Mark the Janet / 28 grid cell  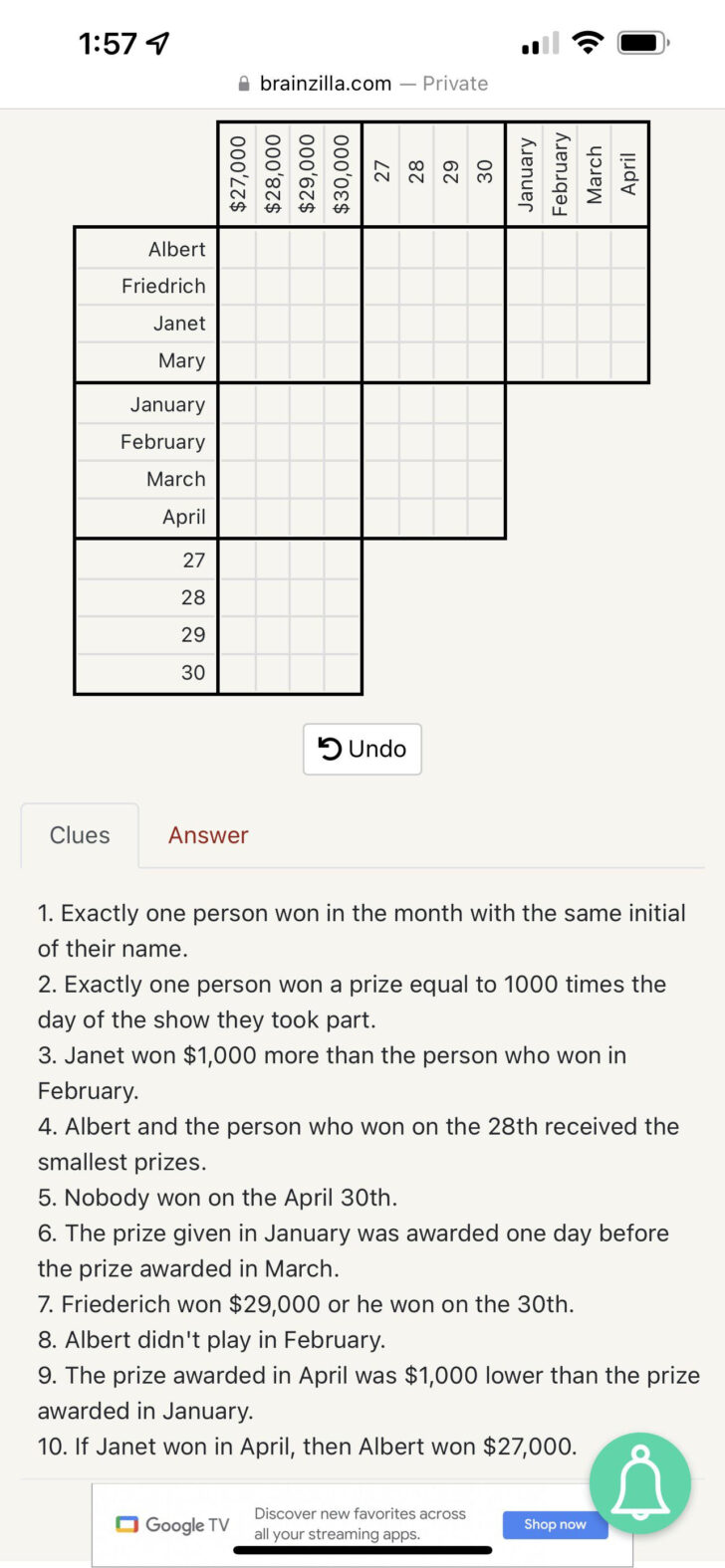pyautogui.click(x=416, y=324)
